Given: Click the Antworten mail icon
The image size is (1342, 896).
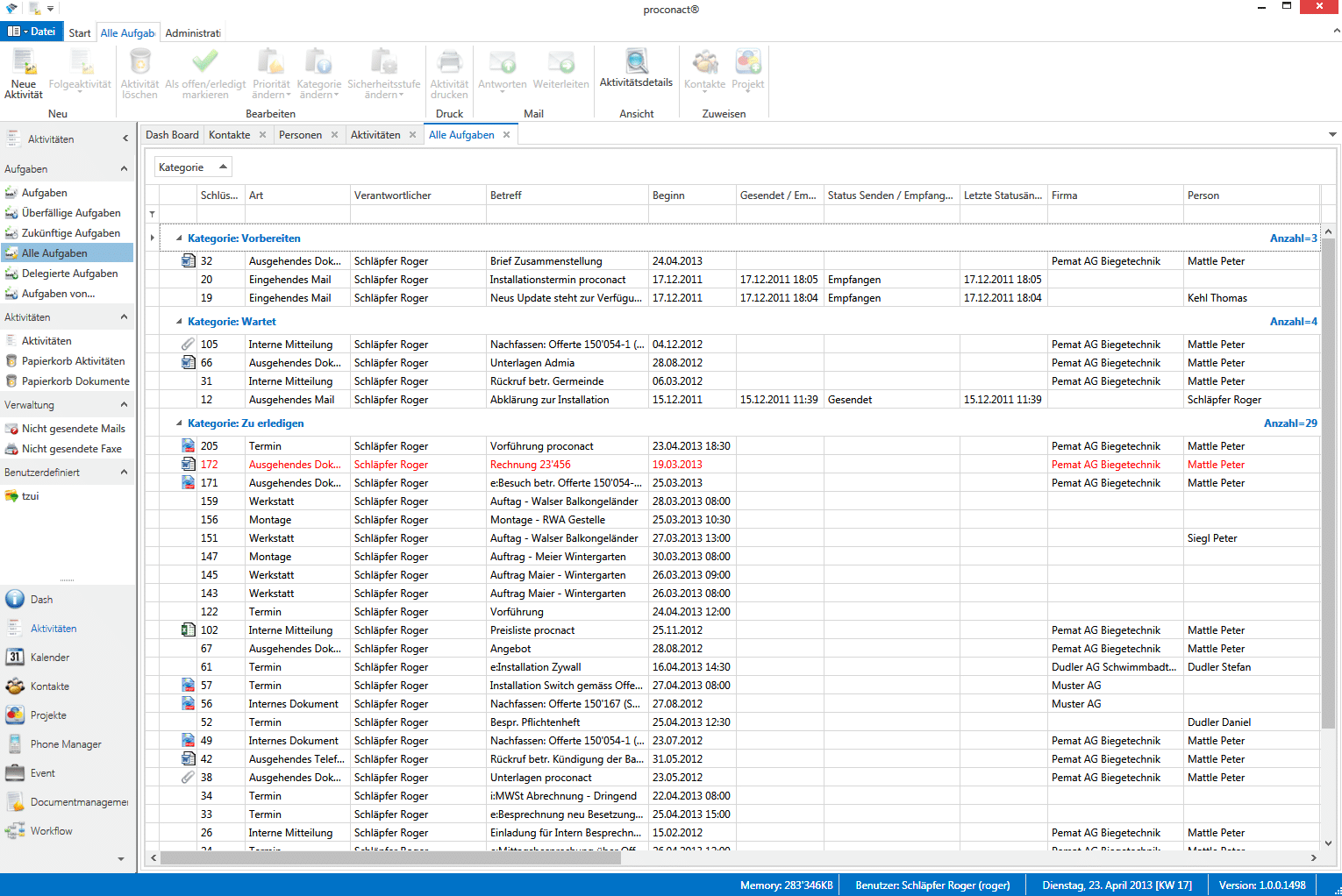Looking at the screenshot, I should [x=503, y=63].
